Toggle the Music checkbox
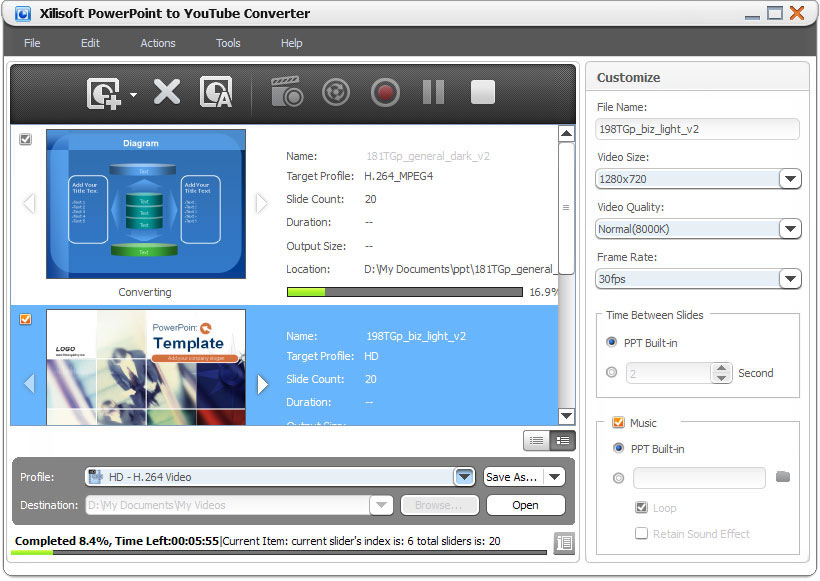Image resolution: width=820 pixels, height=581 pixels. [x=618, y=423]
